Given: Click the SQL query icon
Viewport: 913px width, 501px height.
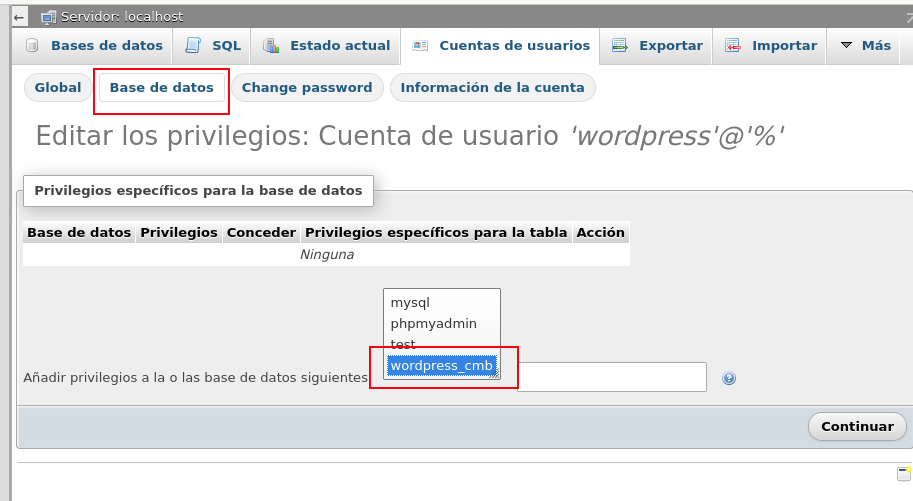Looking at the screenshot, I should [193, 46].
